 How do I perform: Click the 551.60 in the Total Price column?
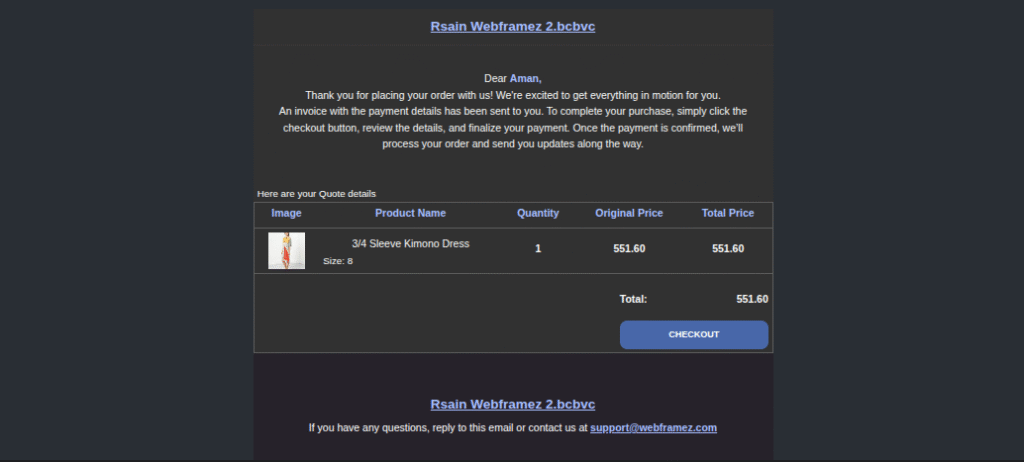pyautogui.click(x=728, y=248)
